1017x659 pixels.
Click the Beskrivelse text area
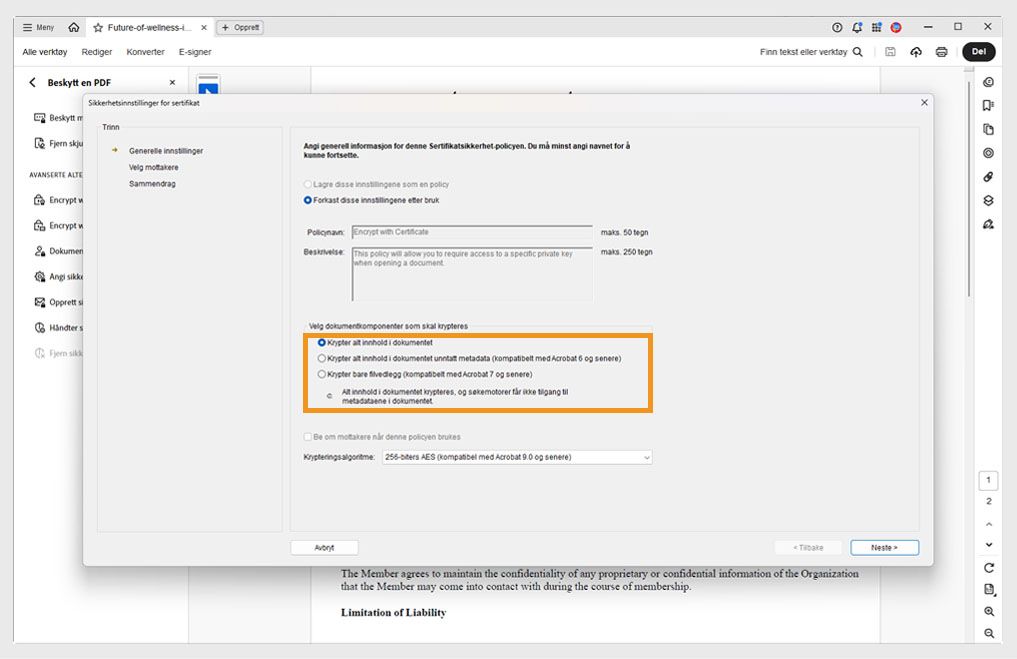pyautogui.click(x=472, y=274)
